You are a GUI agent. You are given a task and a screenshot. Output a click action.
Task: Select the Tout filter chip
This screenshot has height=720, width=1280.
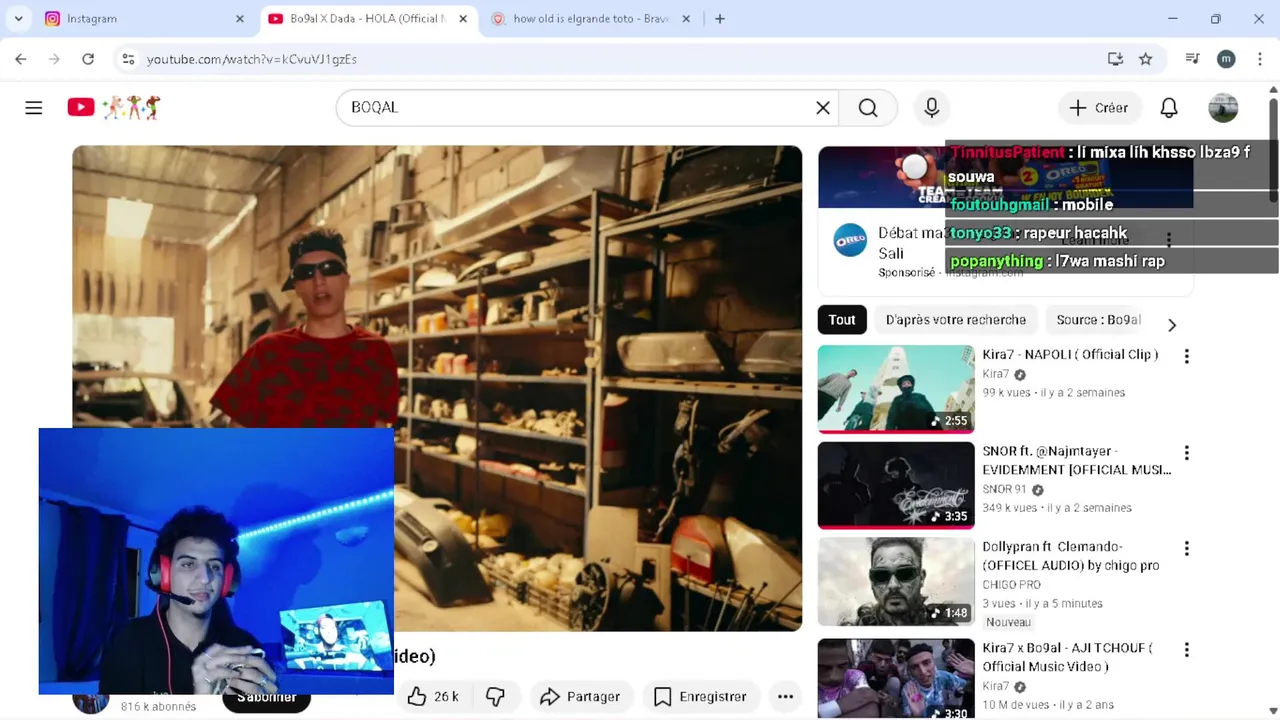[x=842, y=320]
